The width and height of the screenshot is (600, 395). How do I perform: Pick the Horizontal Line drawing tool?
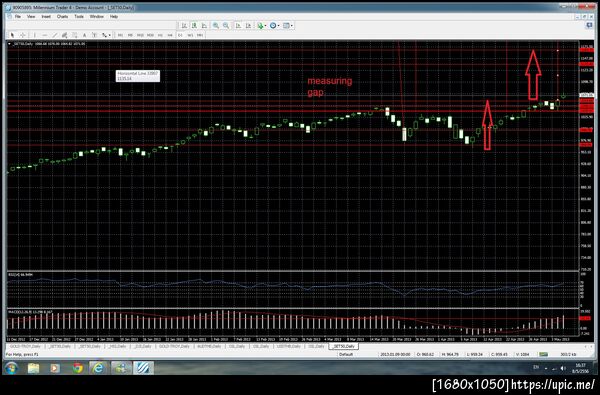coord(45,35)
